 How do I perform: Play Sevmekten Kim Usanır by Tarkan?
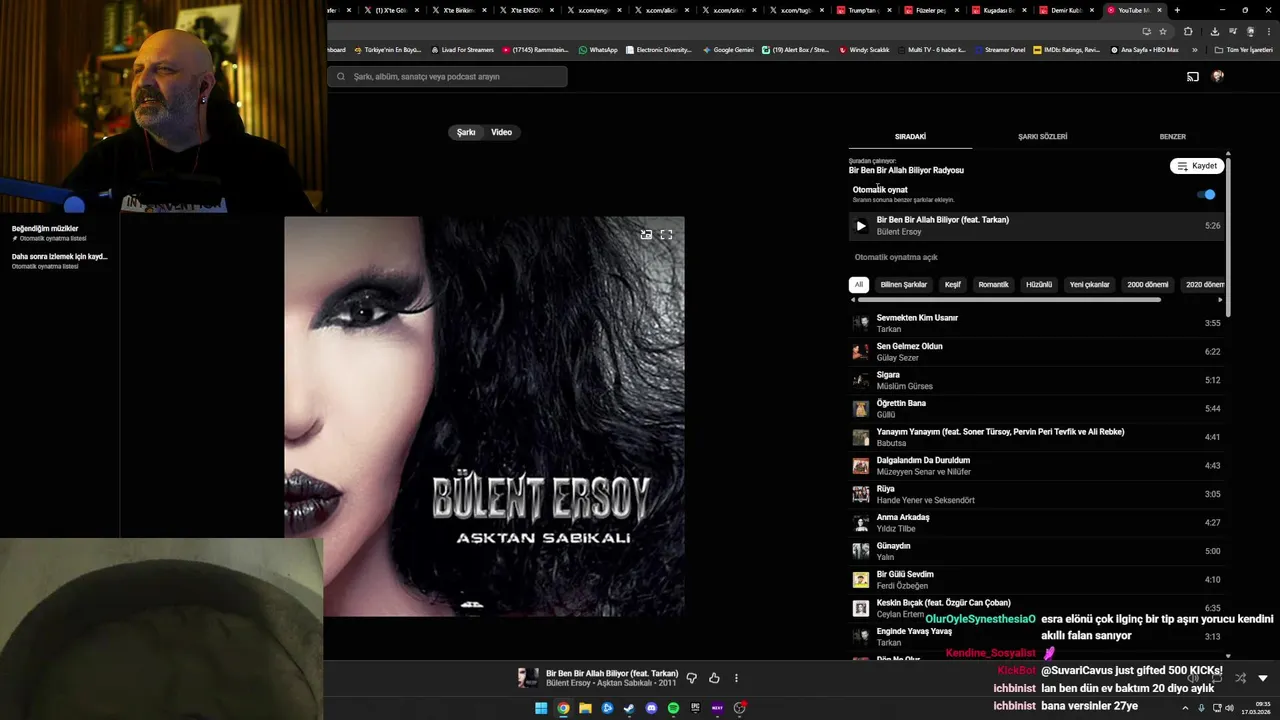(1035, 323)
